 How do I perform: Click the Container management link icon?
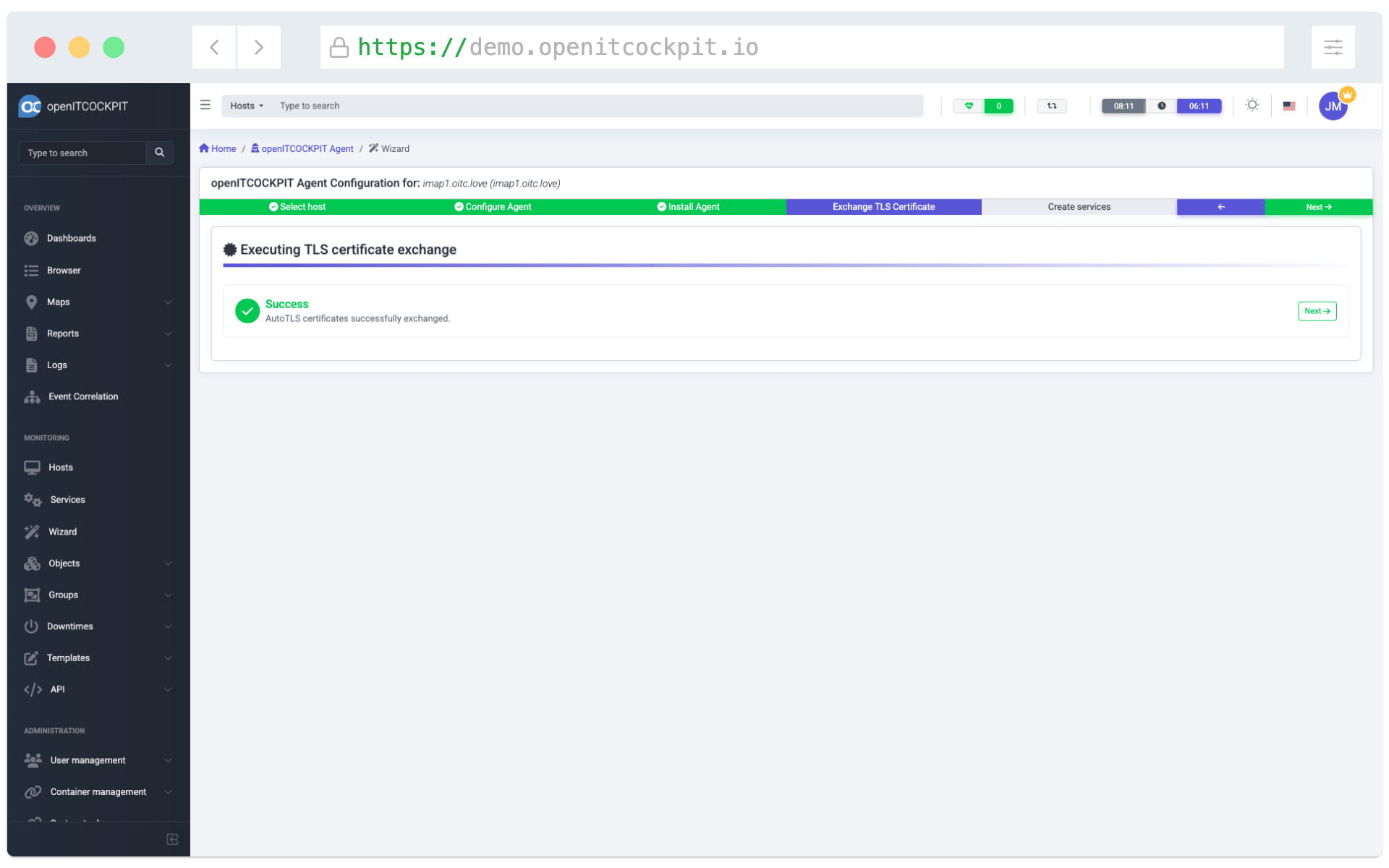[x=33, y=792]
